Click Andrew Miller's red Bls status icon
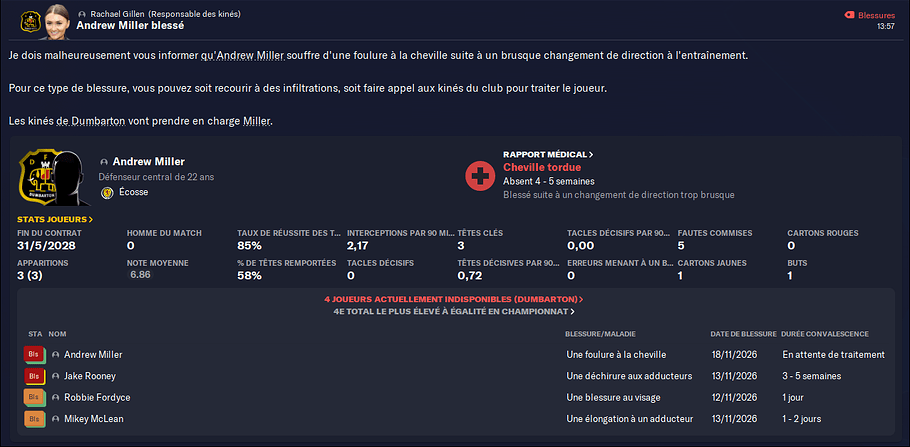This screenshot has height=447, width=910. [34, 355]
